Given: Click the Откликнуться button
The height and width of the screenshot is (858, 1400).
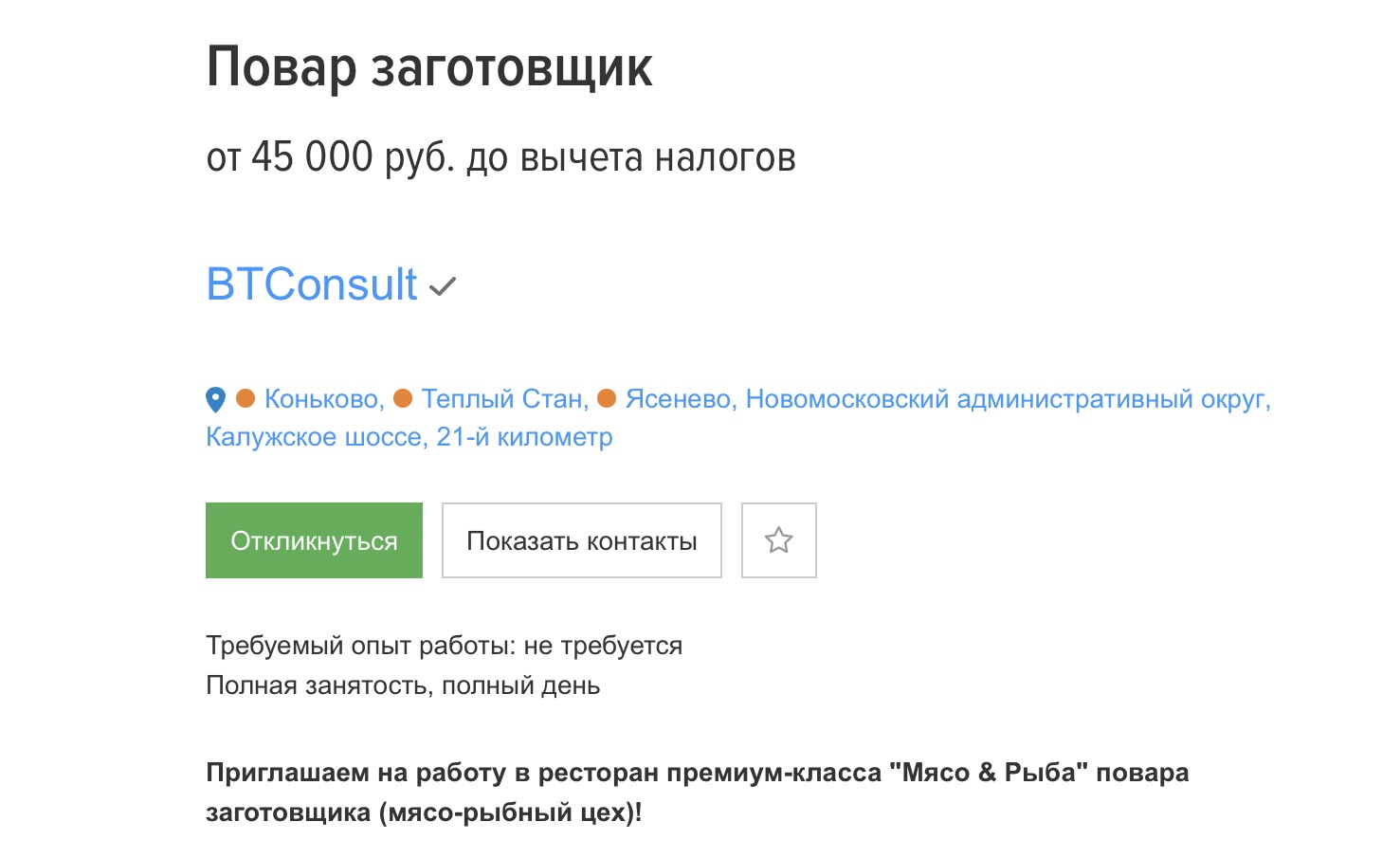Looking at the screenshot, I should click(x=314, y=539).
